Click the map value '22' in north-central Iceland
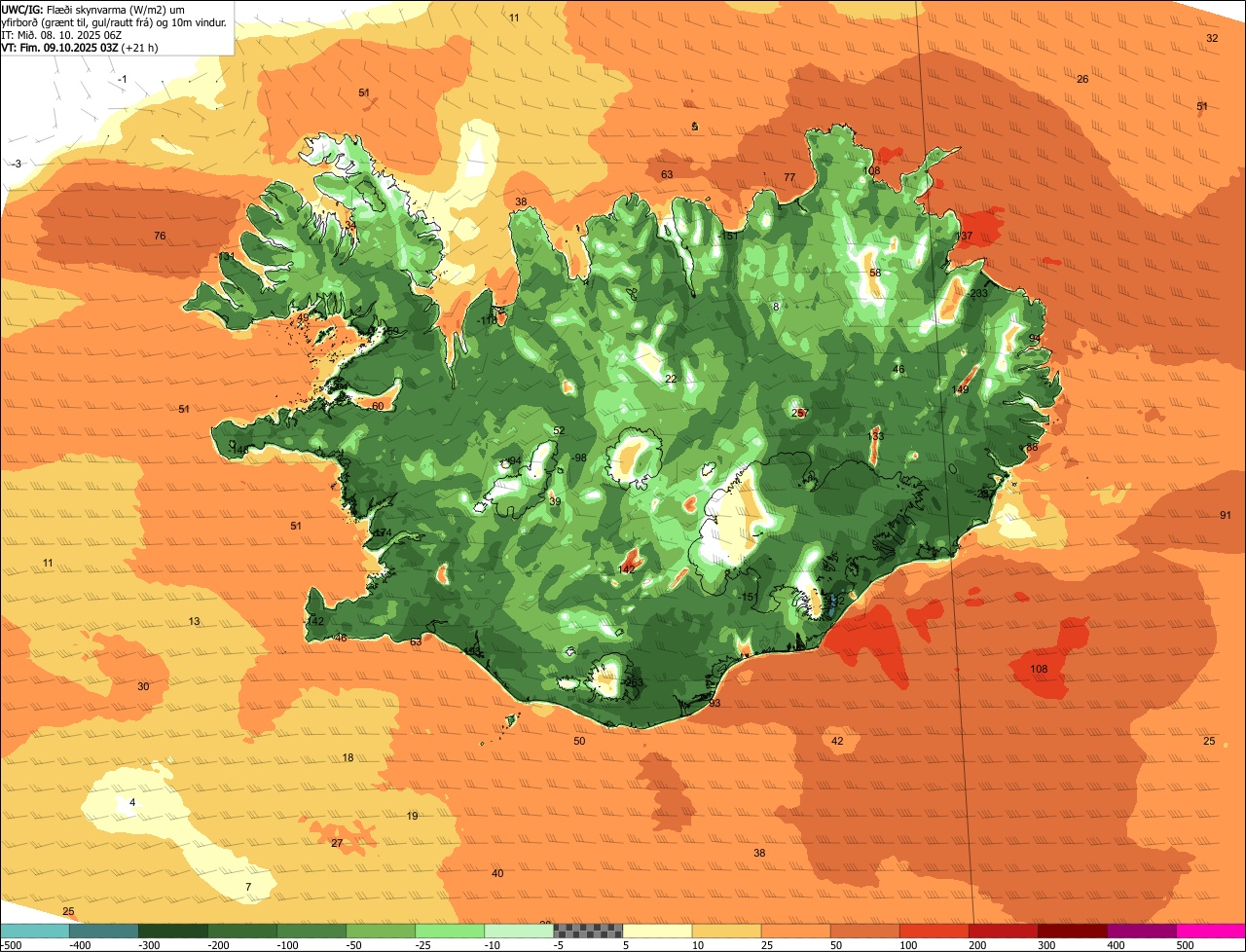This screenshot has height=952, width=1246. click(670, 380)
